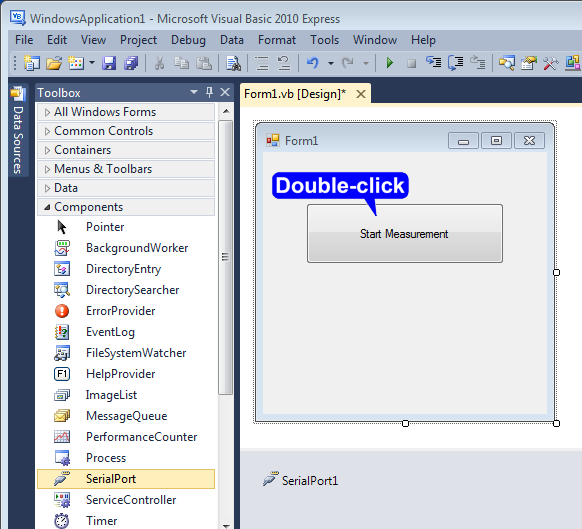
Task: Click the Stop Debugging square icon
Action: tap(411, 63)
